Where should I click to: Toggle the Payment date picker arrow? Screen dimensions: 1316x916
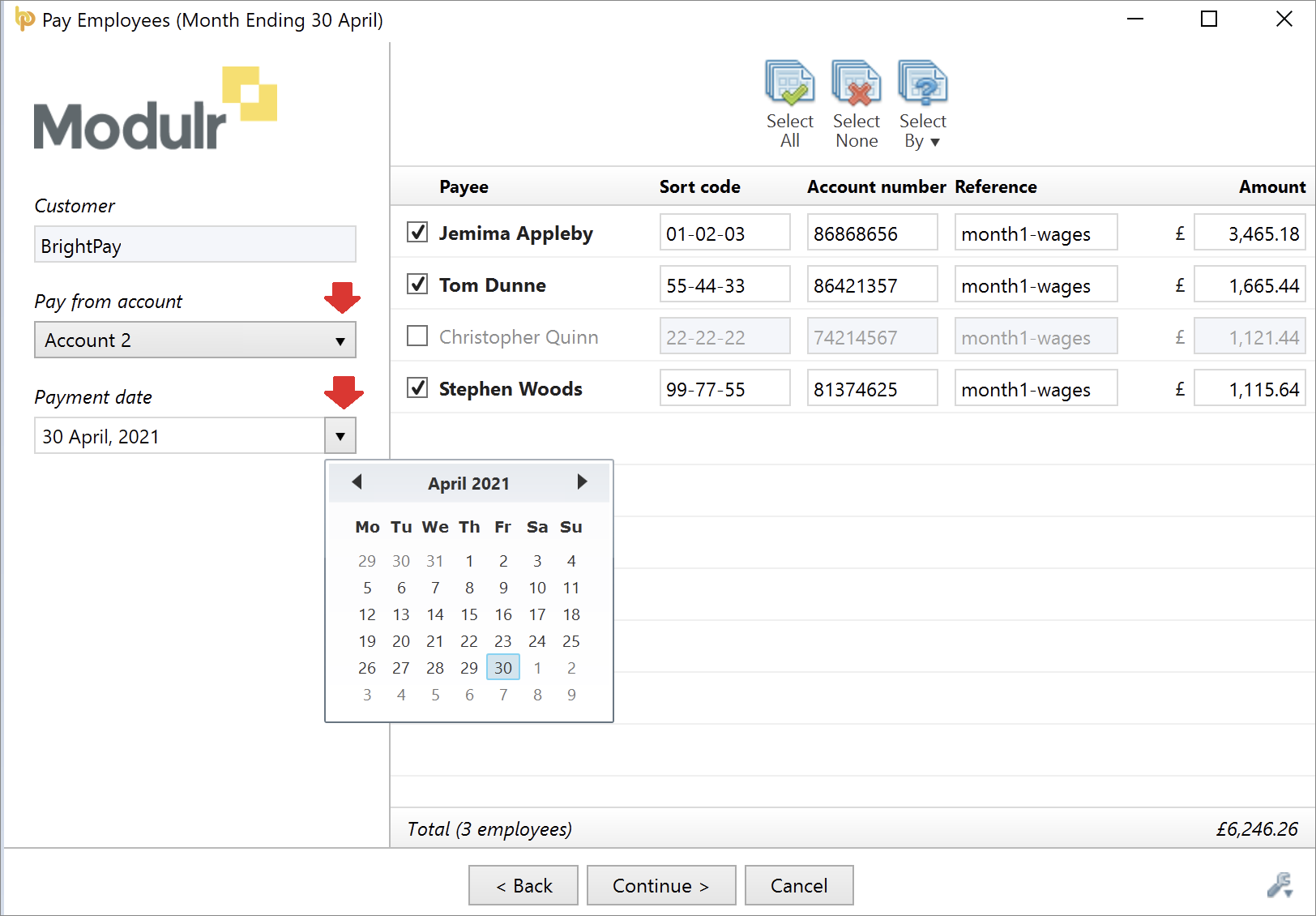[340, 437]
